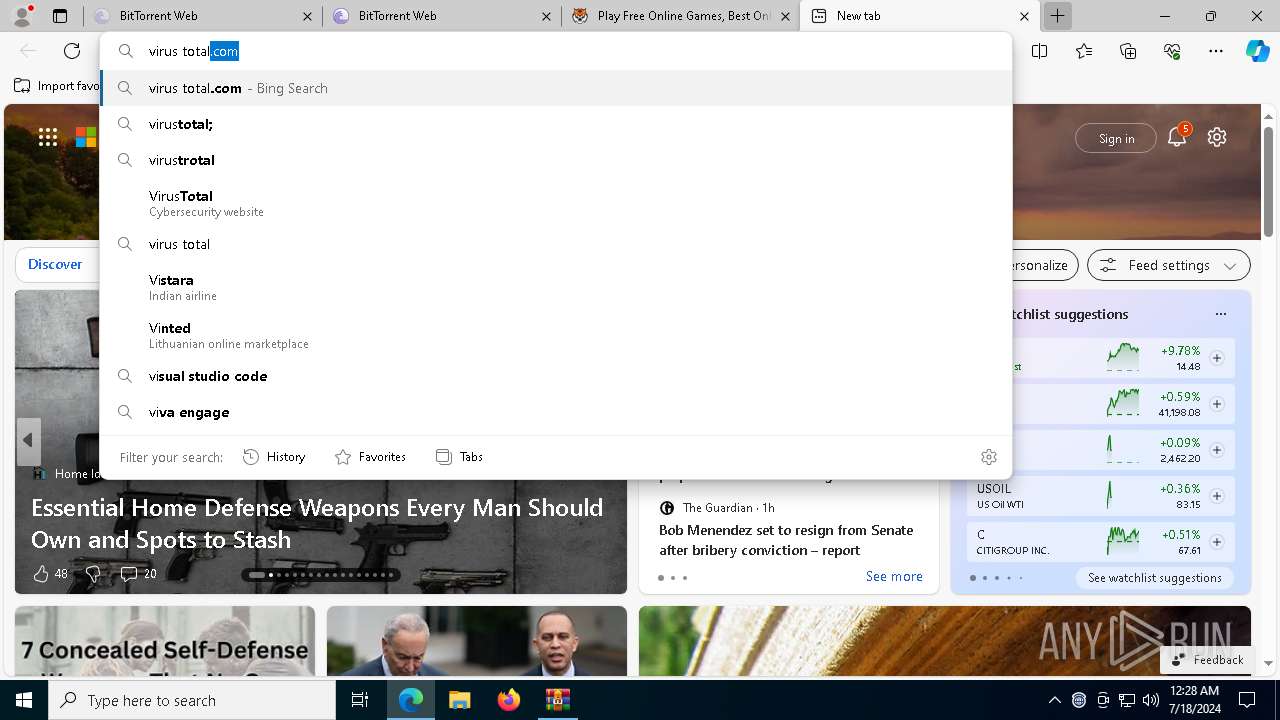The width and height of the screenshot is (1280, 720).
Task: Open search suggestion settings gear in the dropdown
Action: click(989, 457)
